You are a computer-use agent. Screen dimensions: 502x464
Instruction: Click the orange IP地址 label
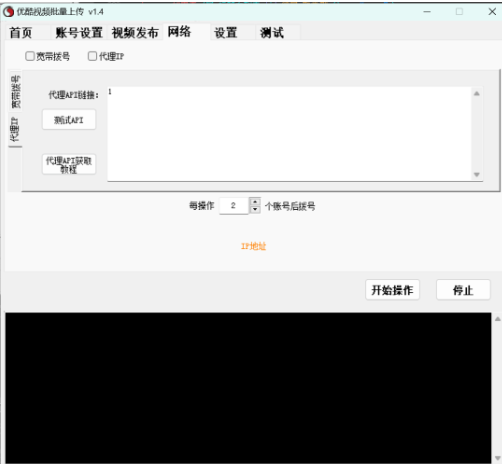point(253,246)
